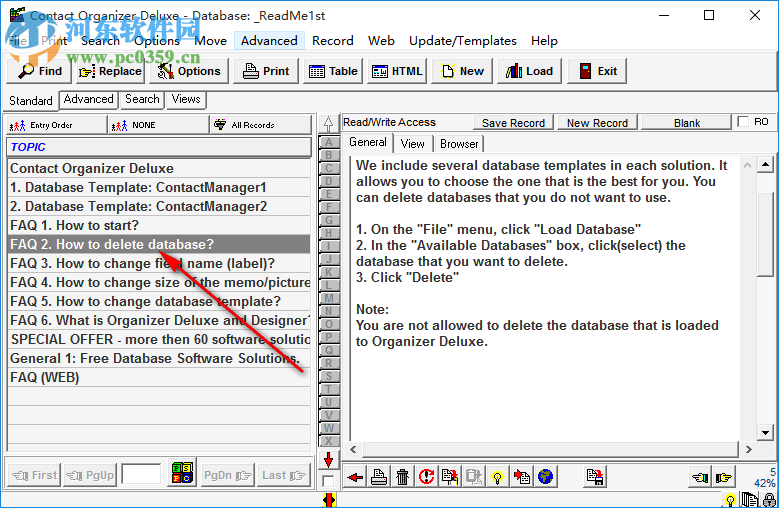Select the 'Contact Organizer Deluxe' record row

pos(159,168)
